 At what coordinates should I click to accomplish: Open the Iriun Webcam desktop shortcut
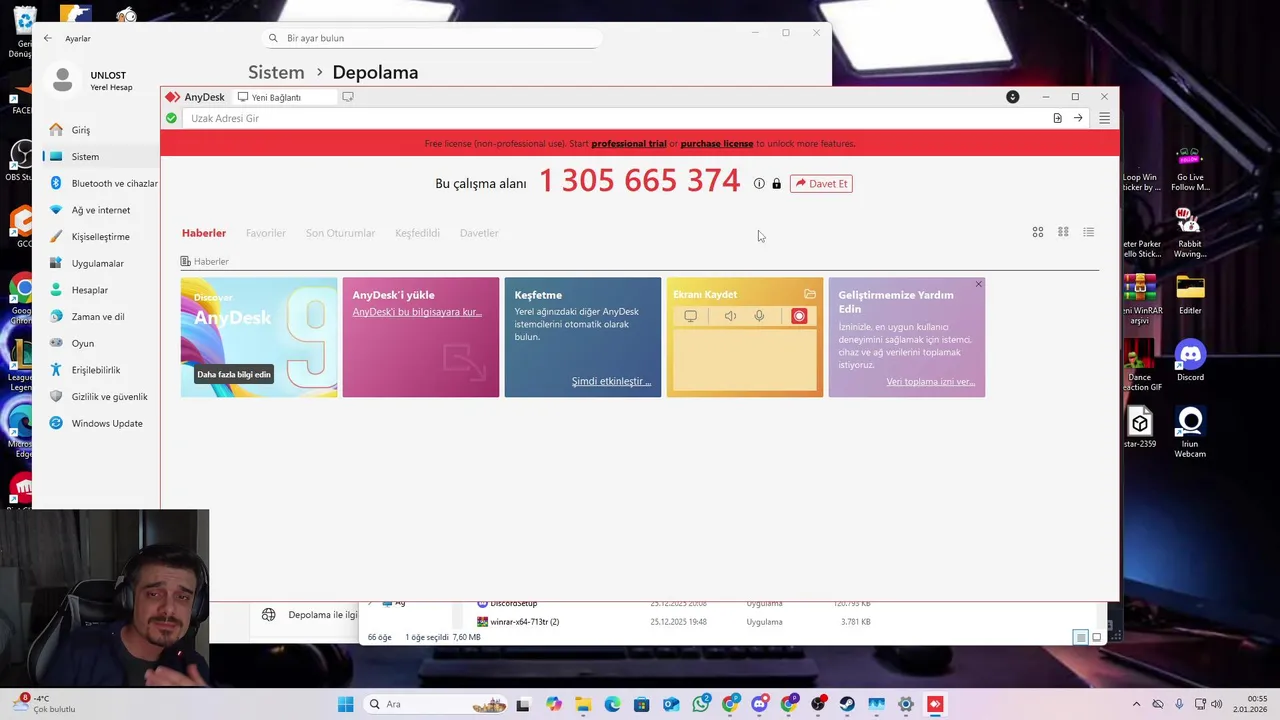(1190, 432)
